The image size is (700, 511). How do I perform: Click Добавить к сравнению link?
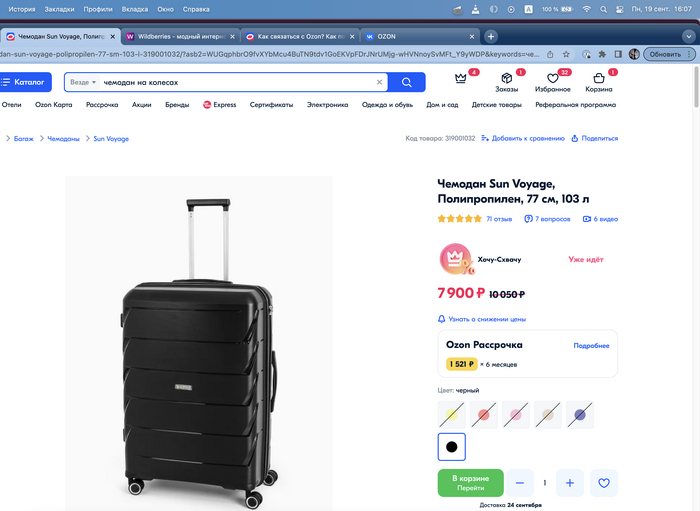tap(523, 138)
